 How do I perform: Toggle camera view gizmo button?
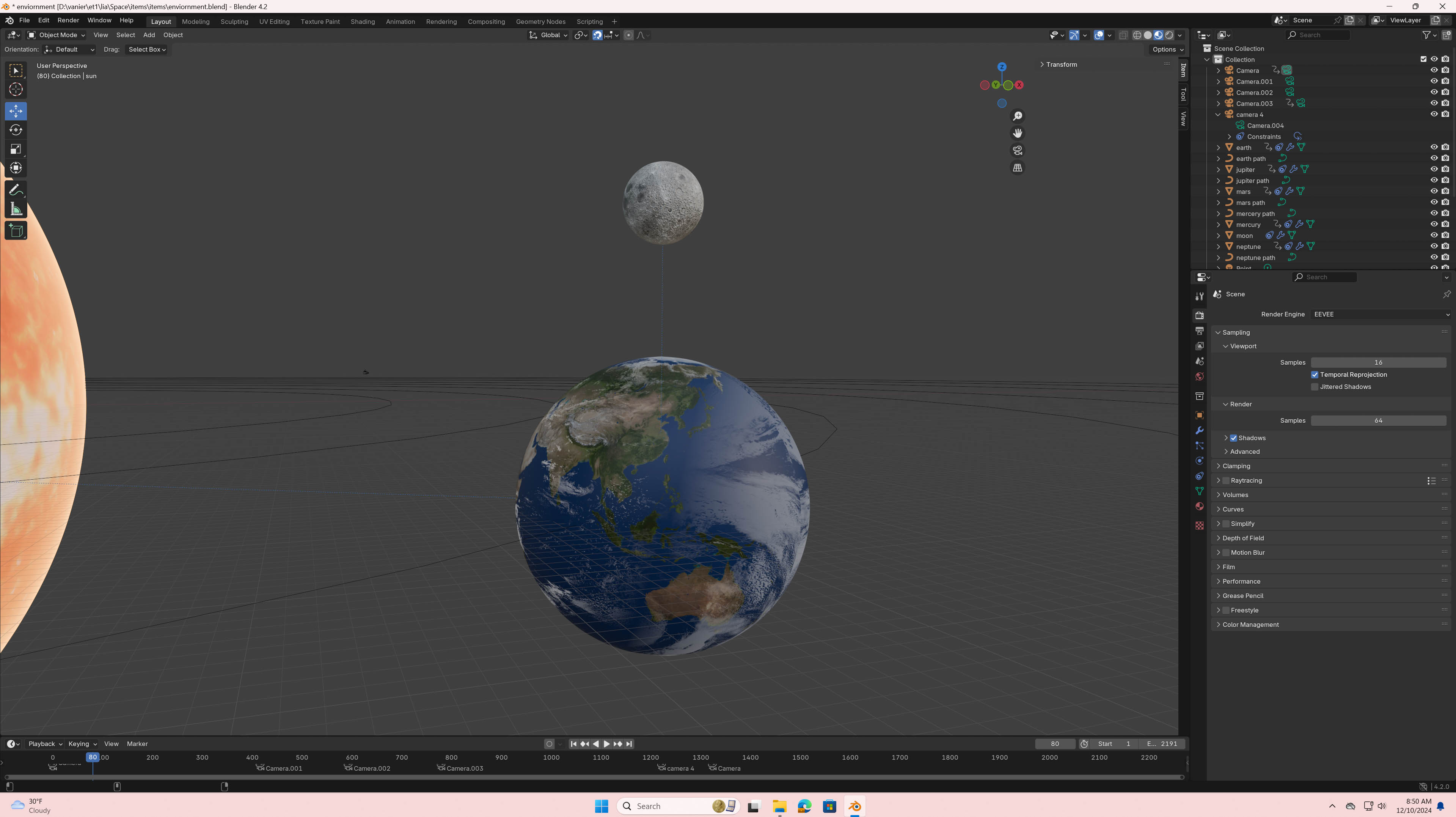(x=1018, y=150)
